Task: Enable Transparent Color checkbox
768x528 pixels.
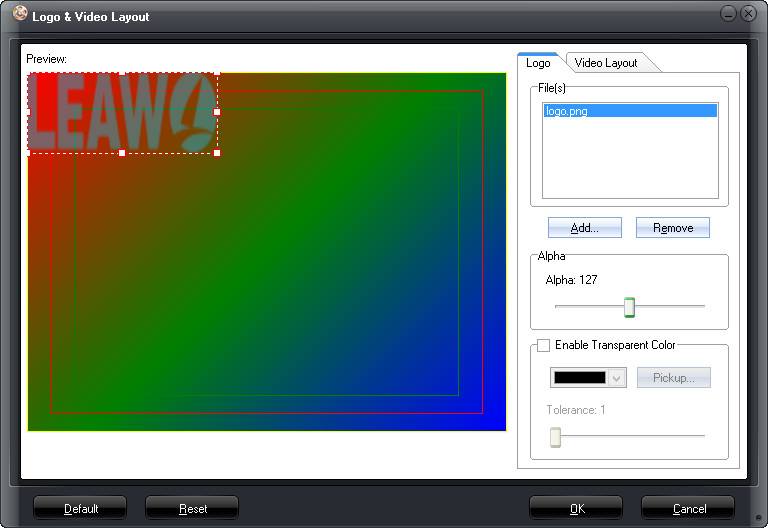Action: 543,345
